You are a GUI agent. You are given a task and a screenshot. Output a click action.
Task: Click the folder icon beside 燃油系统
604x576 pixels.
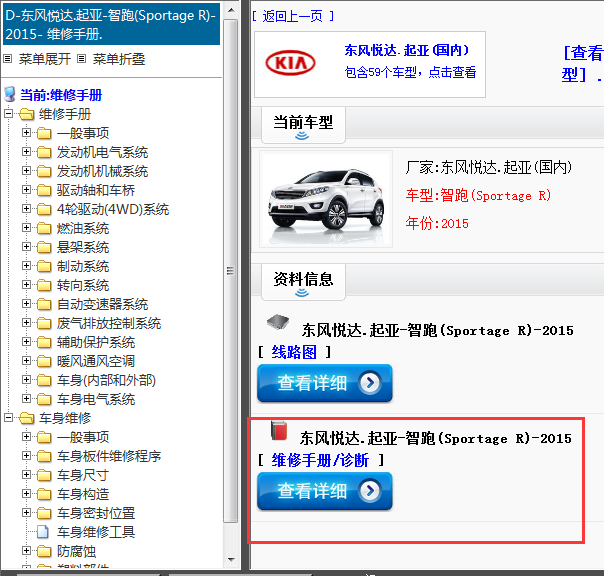pyautogui.click(x=44, y=228)
